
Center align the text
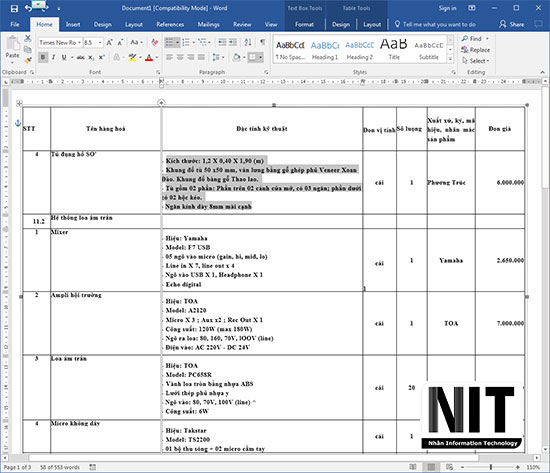(x=180, y=57)
